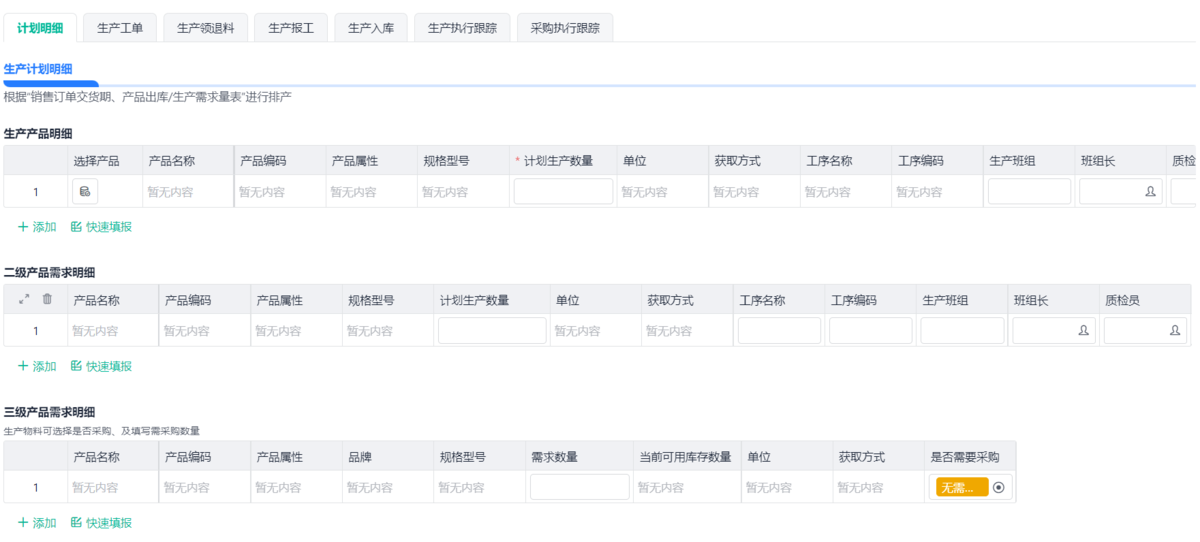Click person icon in 二级产品需求明细 班组长 field
1200x542 pixels.
coord(1083,330)
